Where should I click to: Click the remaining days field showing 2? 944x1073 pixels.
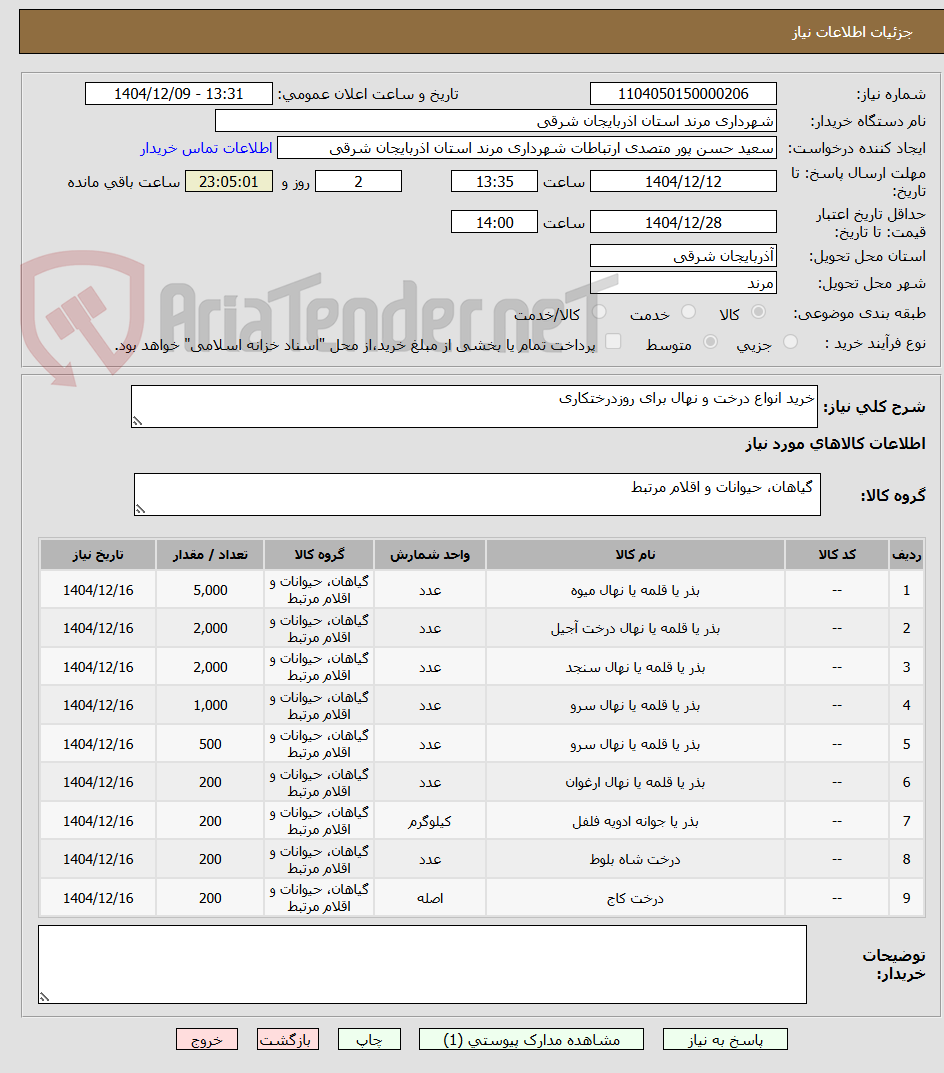(358, 181)
